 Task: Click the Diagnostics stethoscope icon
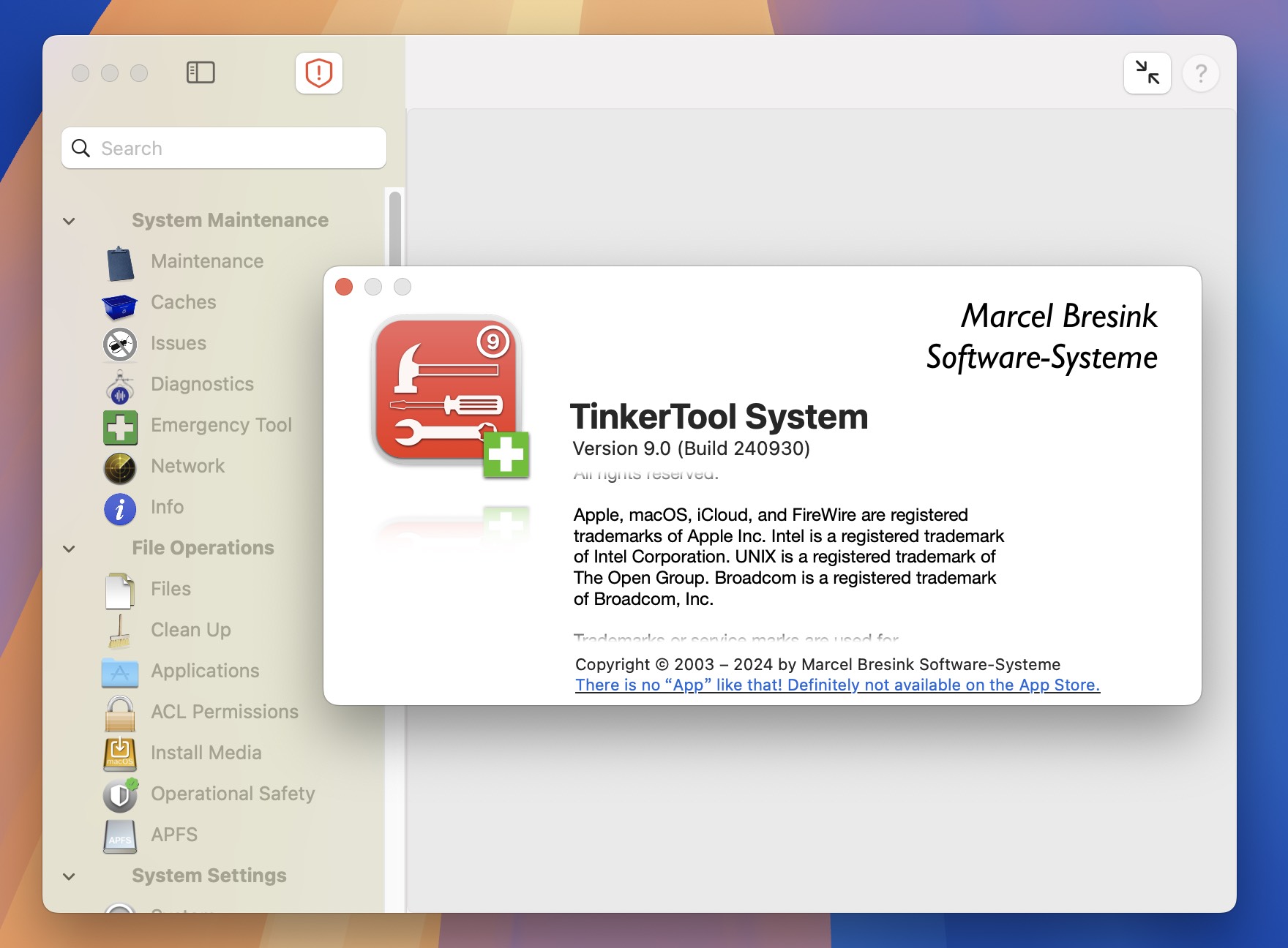pyautogui.click(x=120, y=387)
